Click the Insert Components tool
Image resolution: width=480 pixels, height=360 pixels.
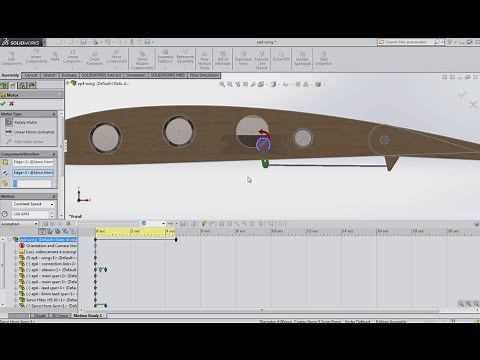tap(36, 57)
